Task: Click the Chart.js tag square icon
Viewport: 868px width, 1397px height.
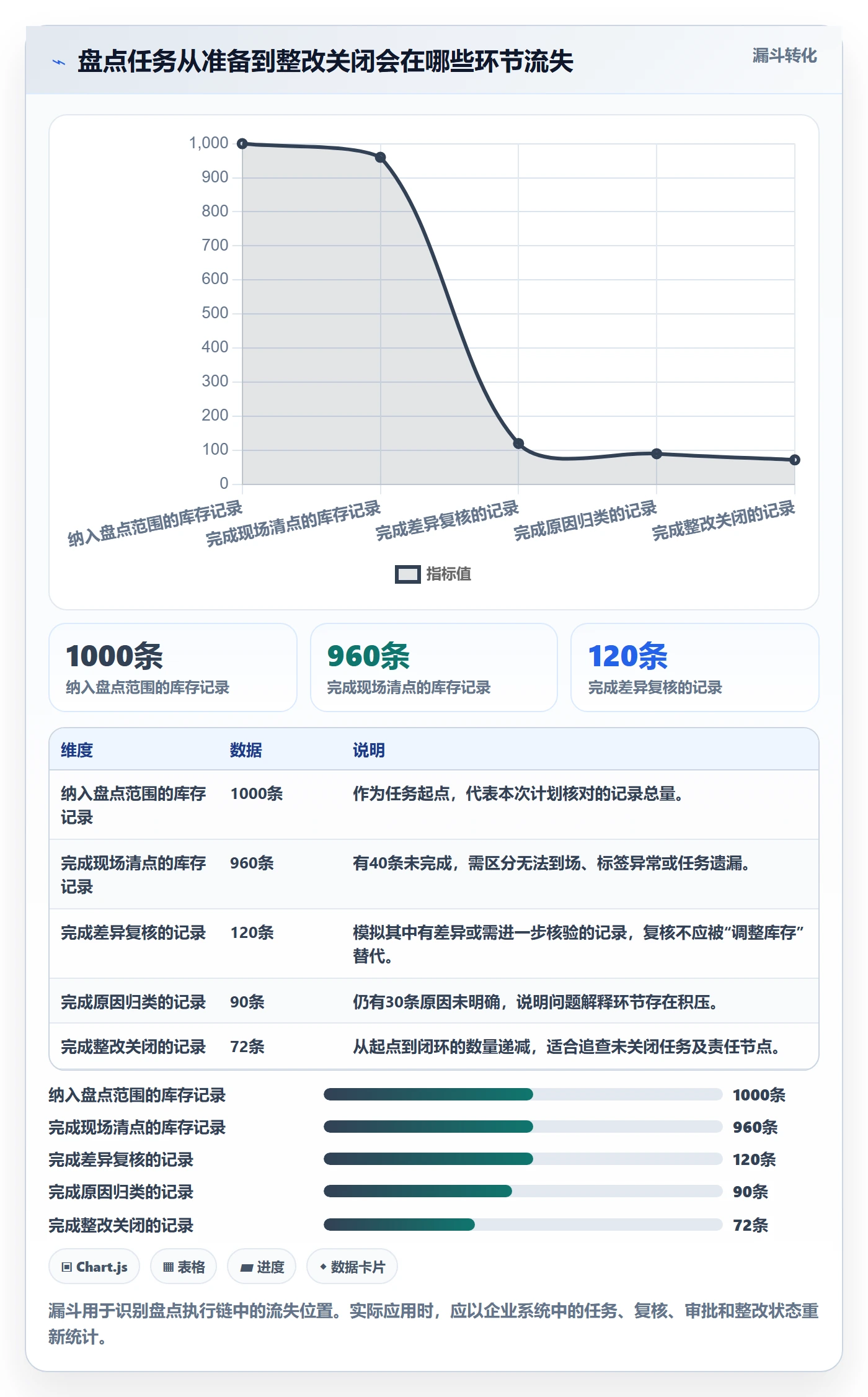Action: [67, 1267]
